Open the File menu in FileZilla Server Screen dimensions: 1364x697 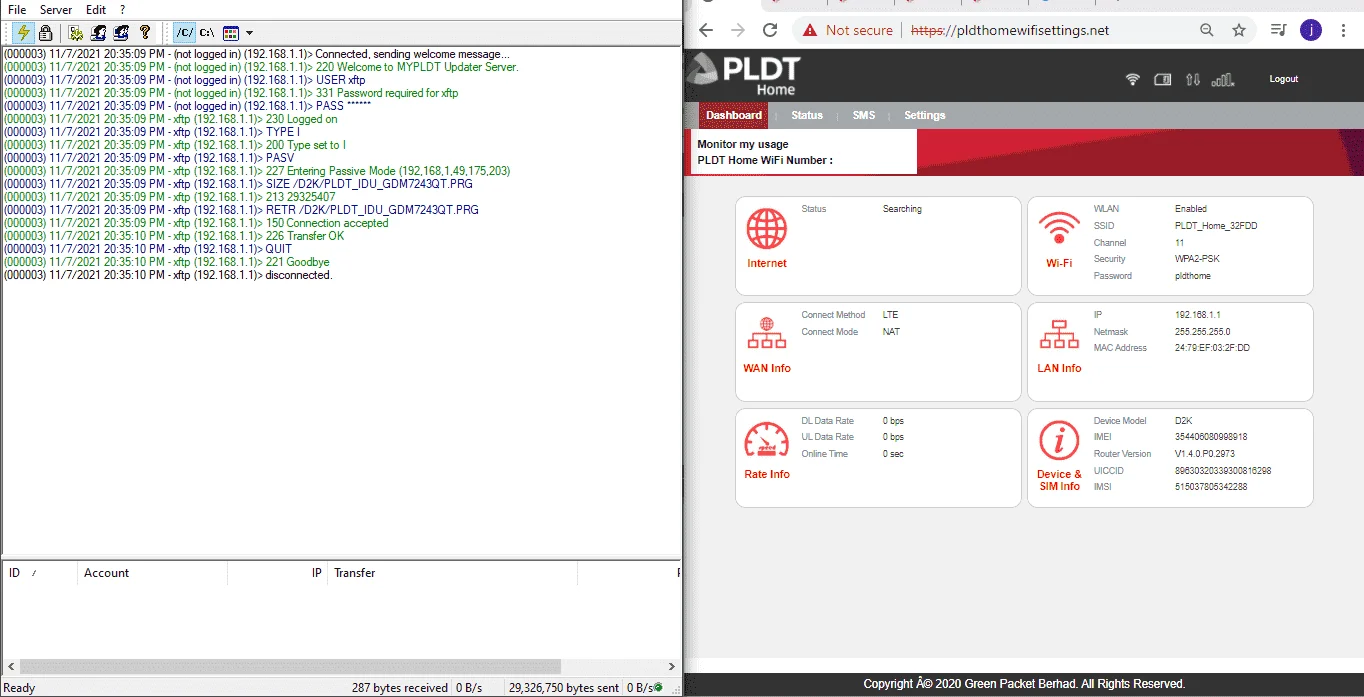click(17, 10)
